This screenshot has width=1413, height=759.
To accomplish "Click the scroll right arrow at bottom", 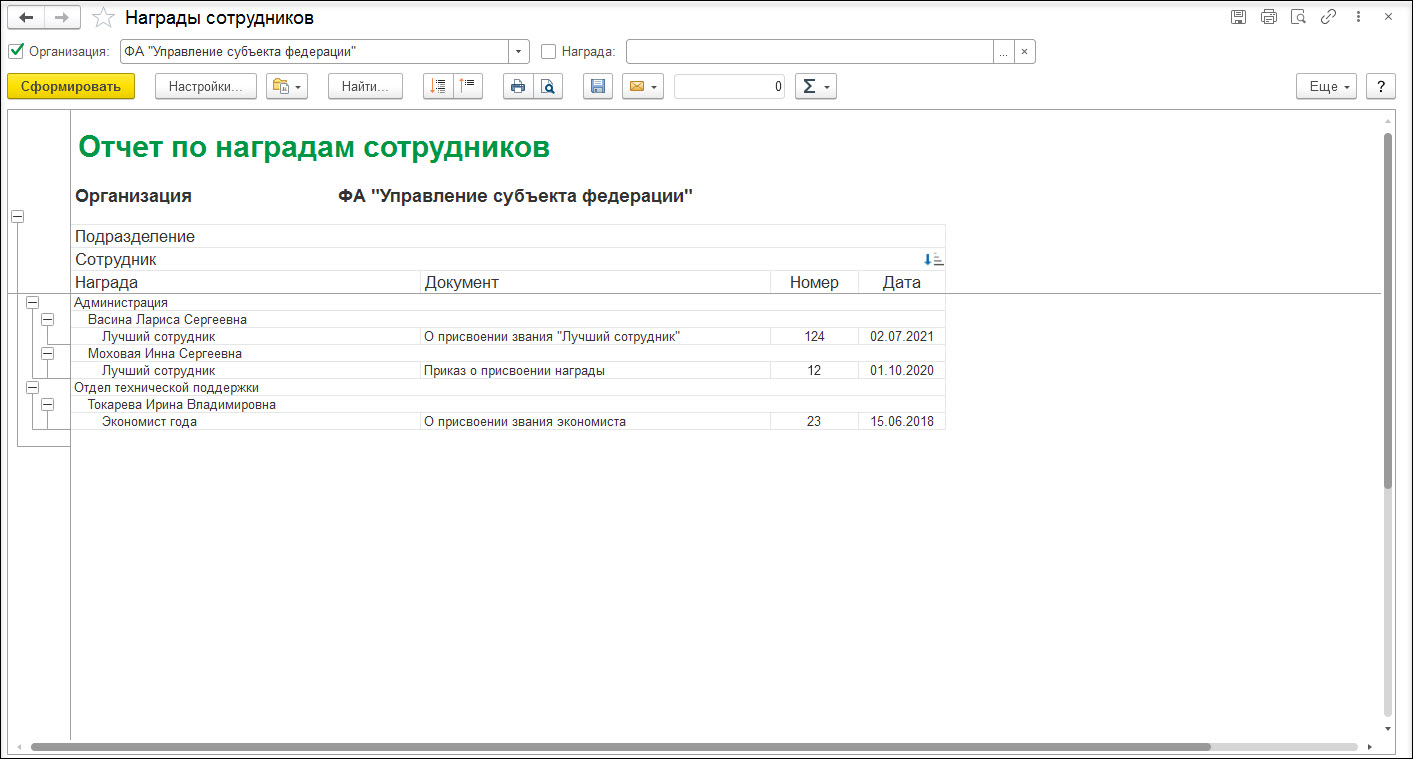I will point(1368,747).
